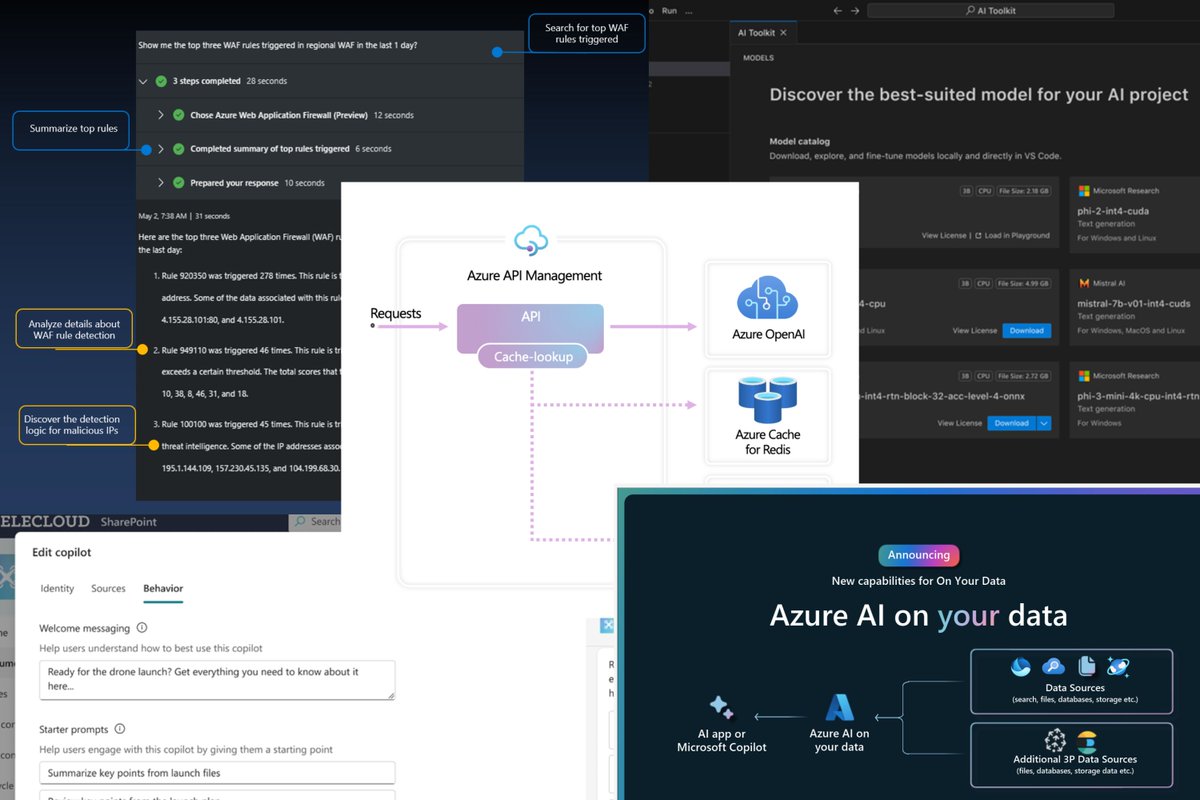Click green check beside 'Completed summary of top rules'
Screen dimensions: 1200x800
[179, 149]
